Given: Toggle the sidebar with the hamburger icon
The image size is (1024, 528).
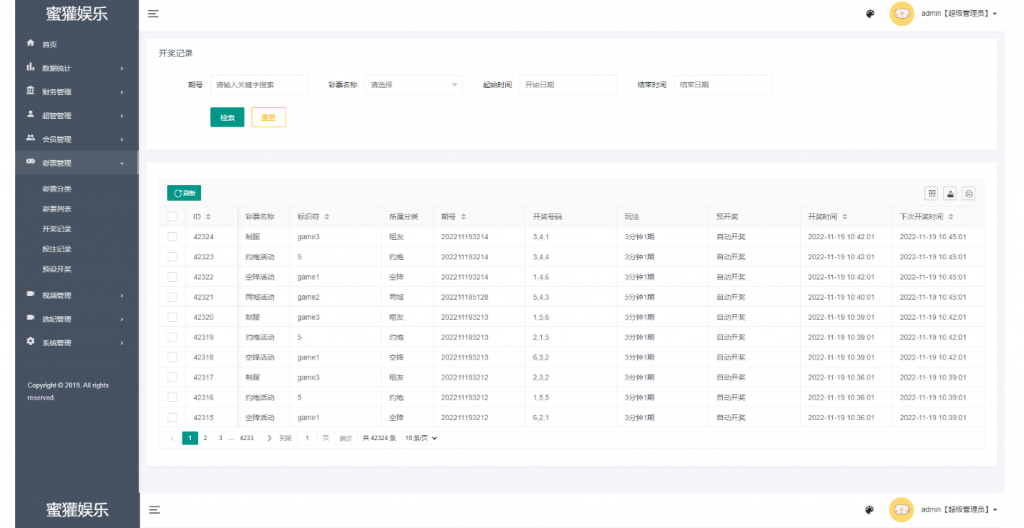Looking at the screenshot, I should pos(153,14).
